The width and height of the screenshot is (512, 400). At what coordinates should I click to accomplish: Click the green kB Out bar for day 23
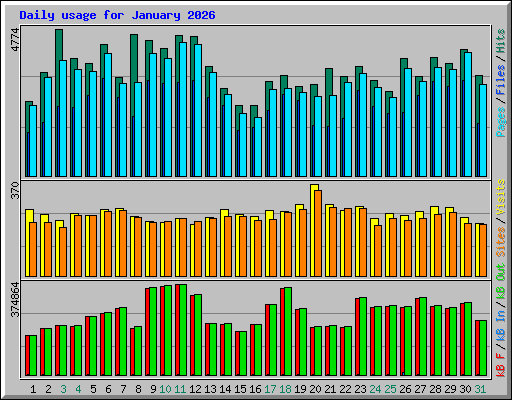tap(363, 337)
